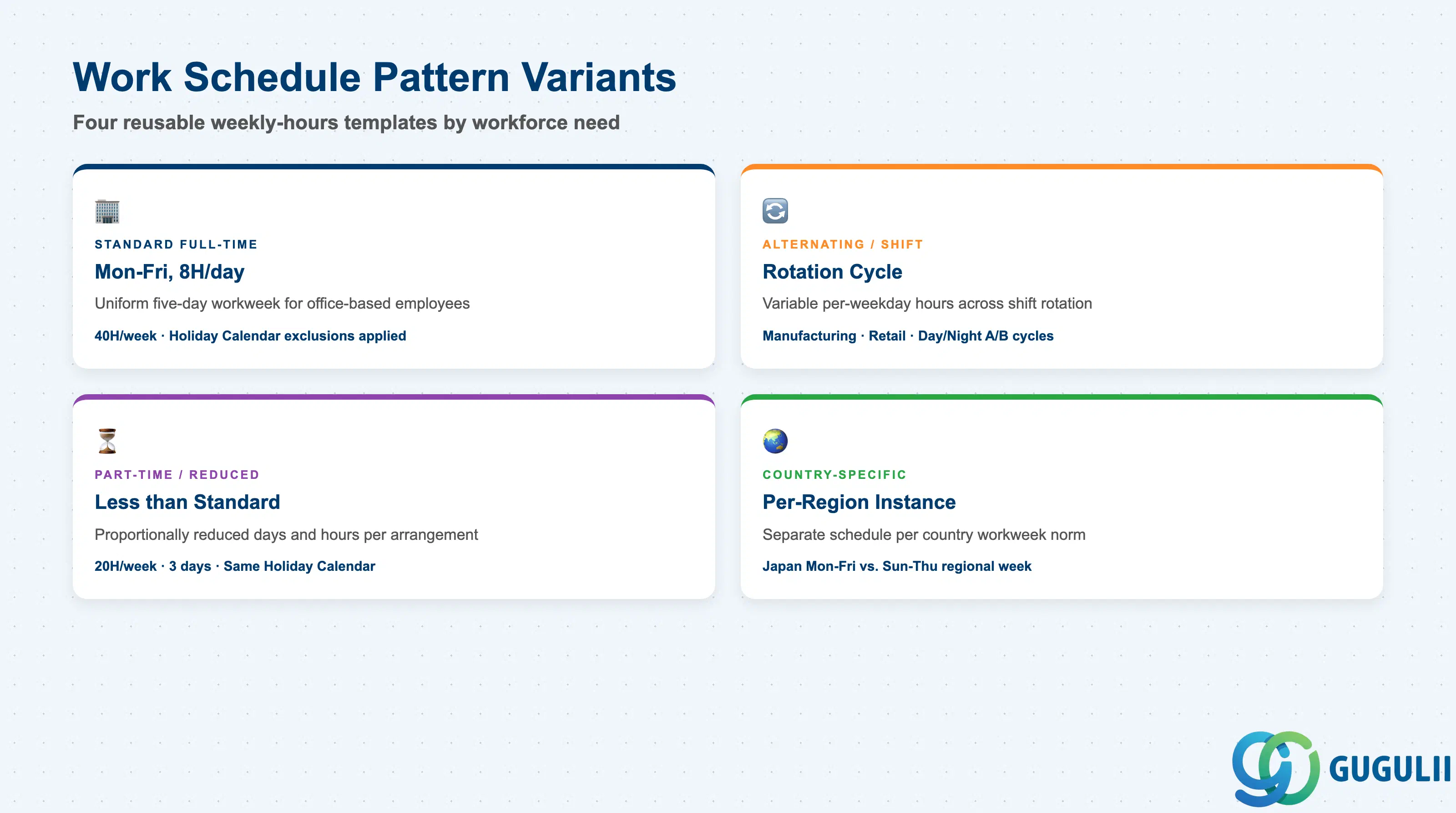Click the 'PART-TIME / REDUCED' label

pos(177,474)
